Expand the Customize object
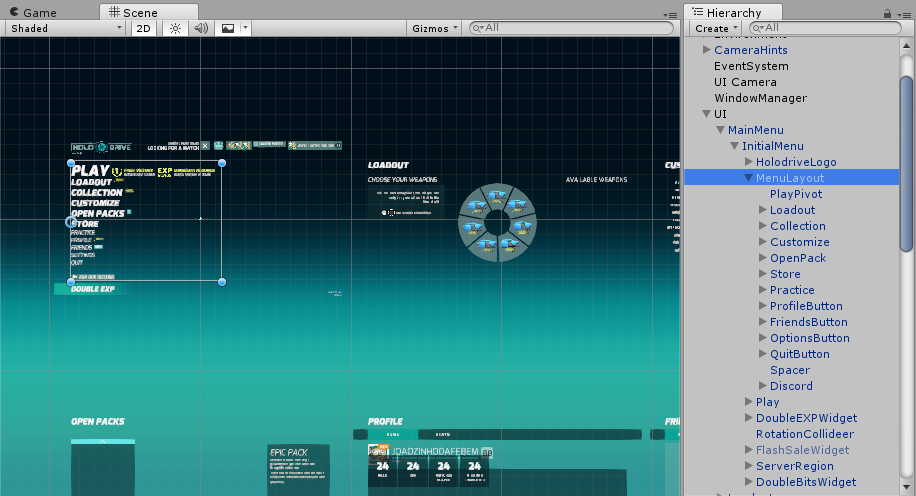 click(762, 242)
